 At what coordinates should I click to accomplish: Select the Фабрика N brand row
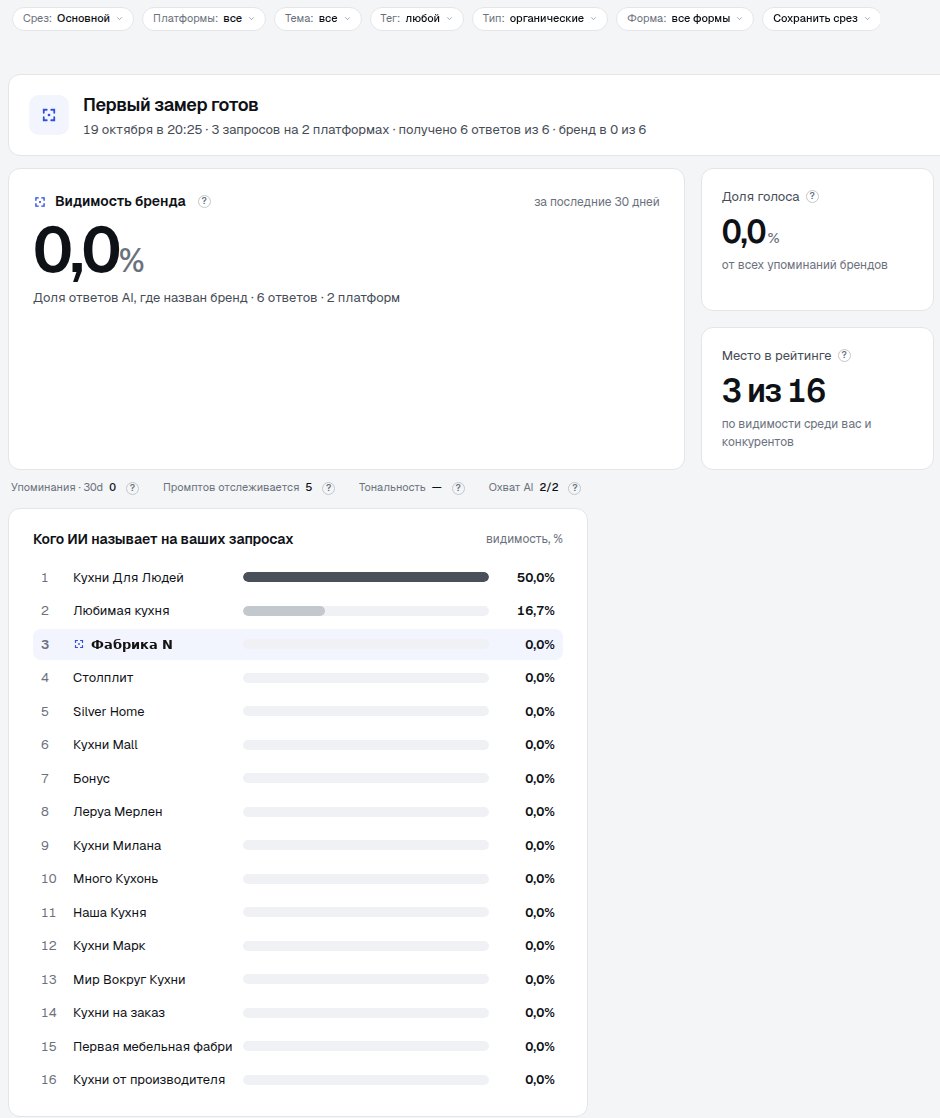(297, 645)
